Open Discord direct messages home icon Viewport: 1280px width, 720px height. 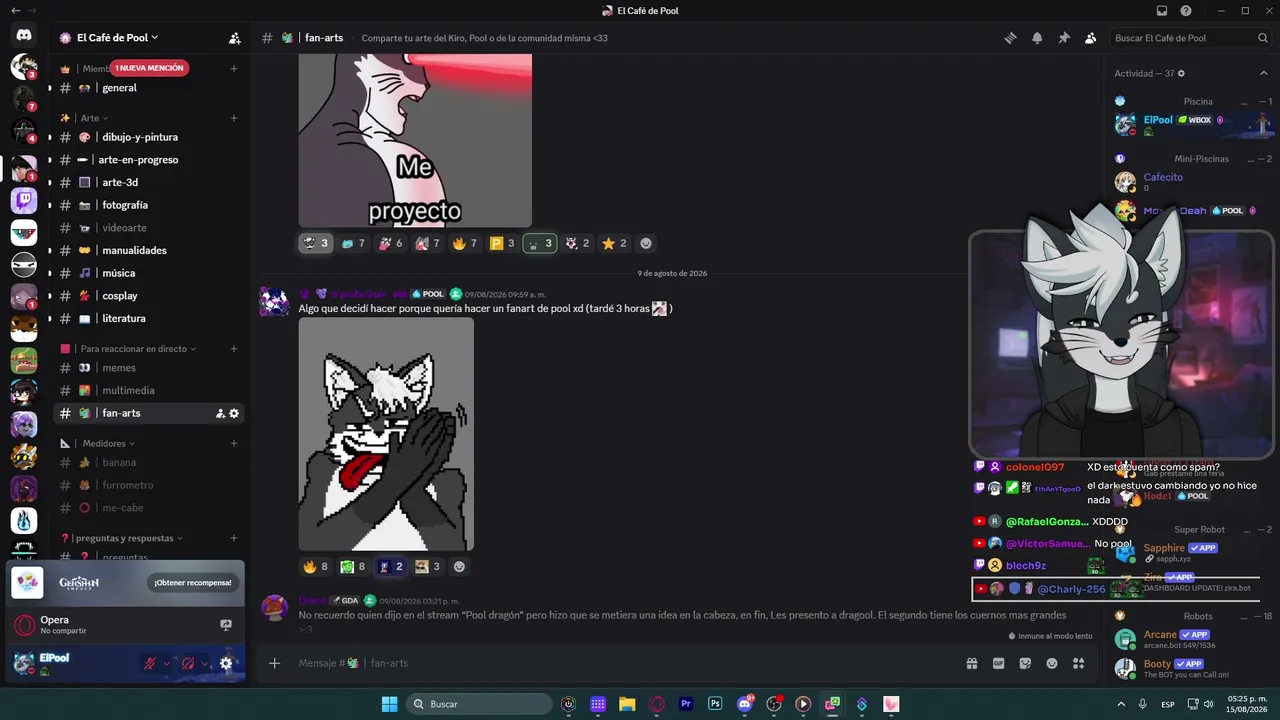[24, 37]
